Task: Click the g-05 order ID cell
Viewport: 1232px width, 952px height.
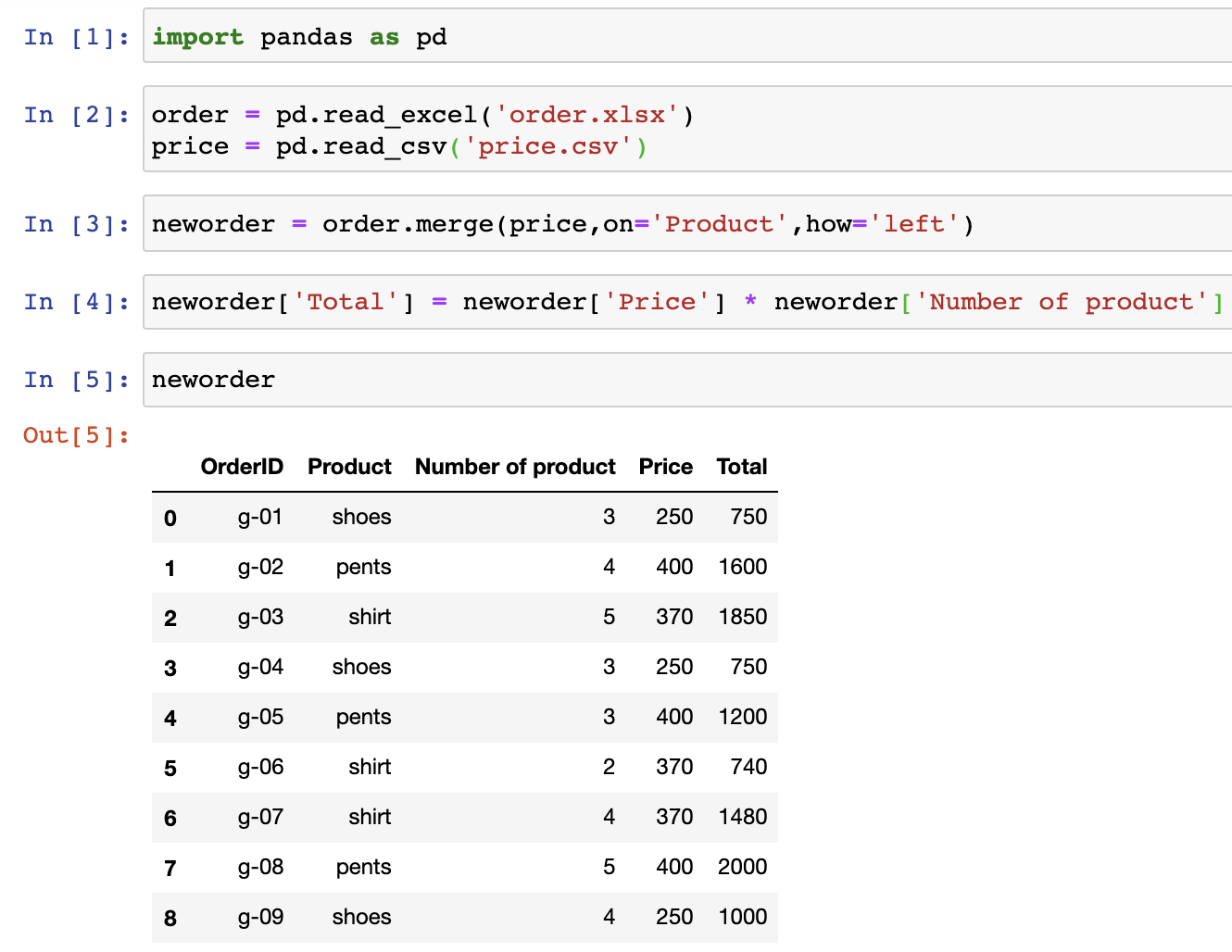Action: pyautogui.click(x=260, y=717)
